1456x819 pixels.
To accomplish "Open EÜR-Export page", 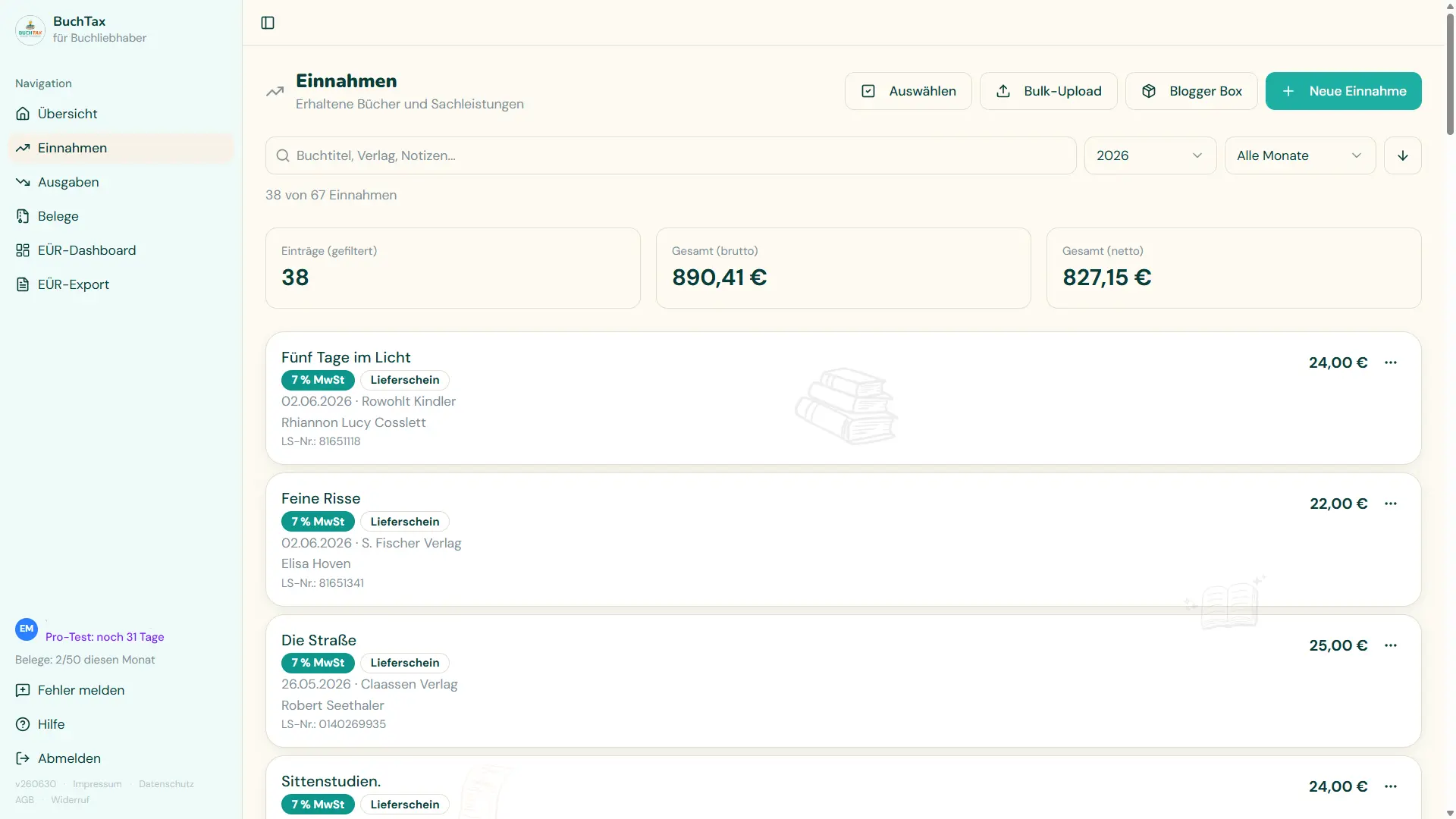I will 121,284.
